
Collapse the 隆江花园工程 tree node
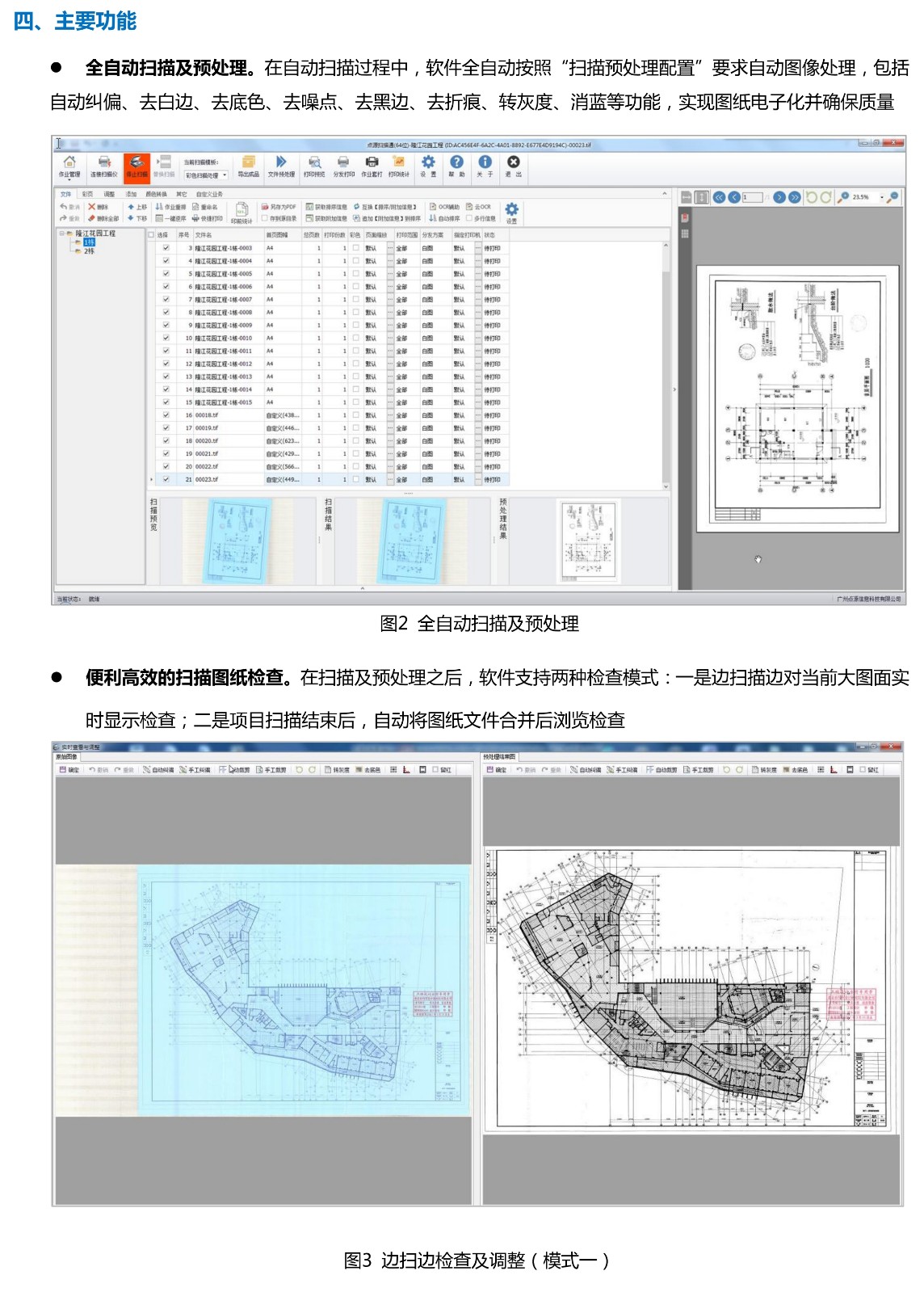tap(61, 234)
